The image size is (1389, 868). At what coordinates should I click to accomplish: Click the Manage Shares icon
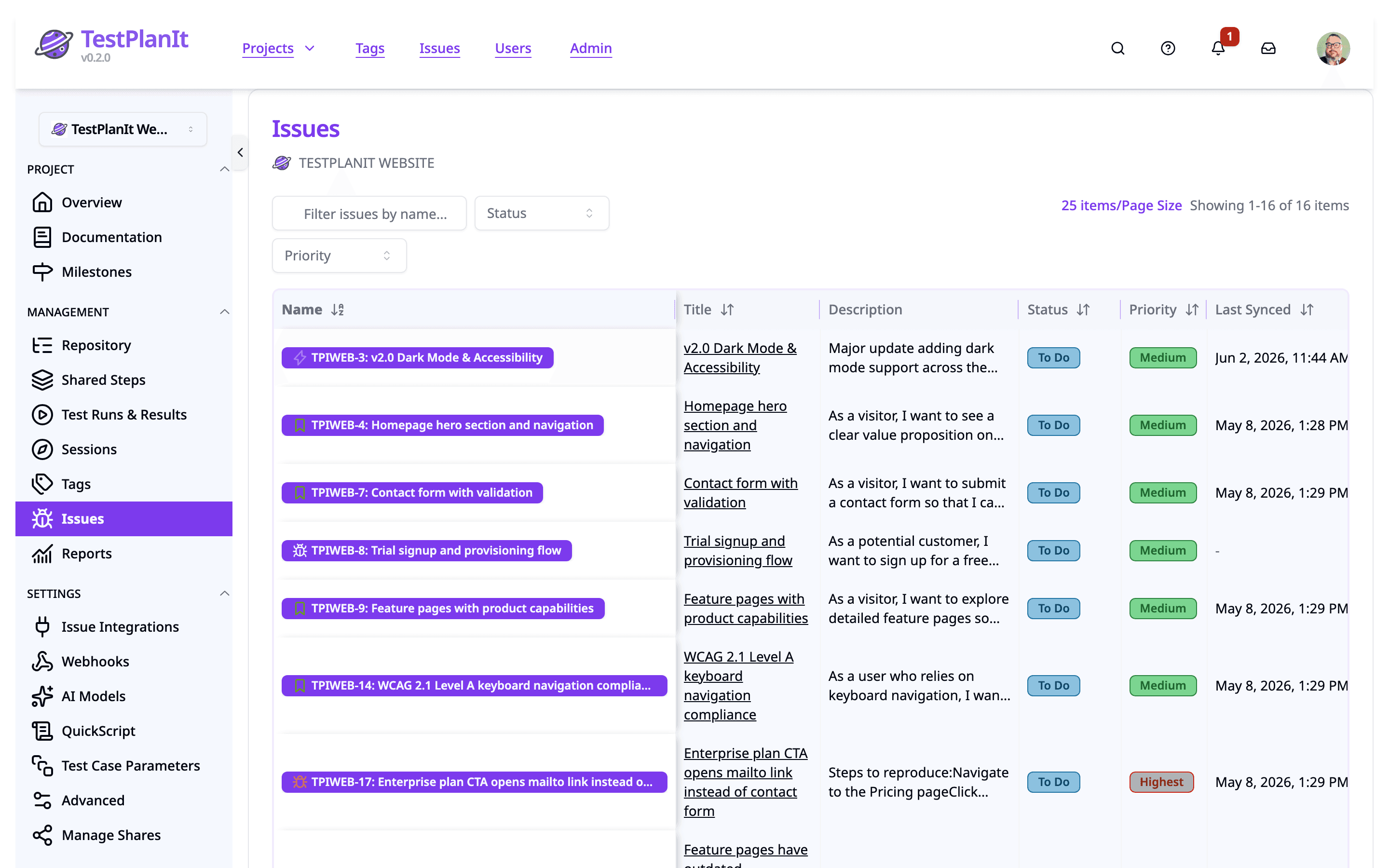tap(42, 835)
